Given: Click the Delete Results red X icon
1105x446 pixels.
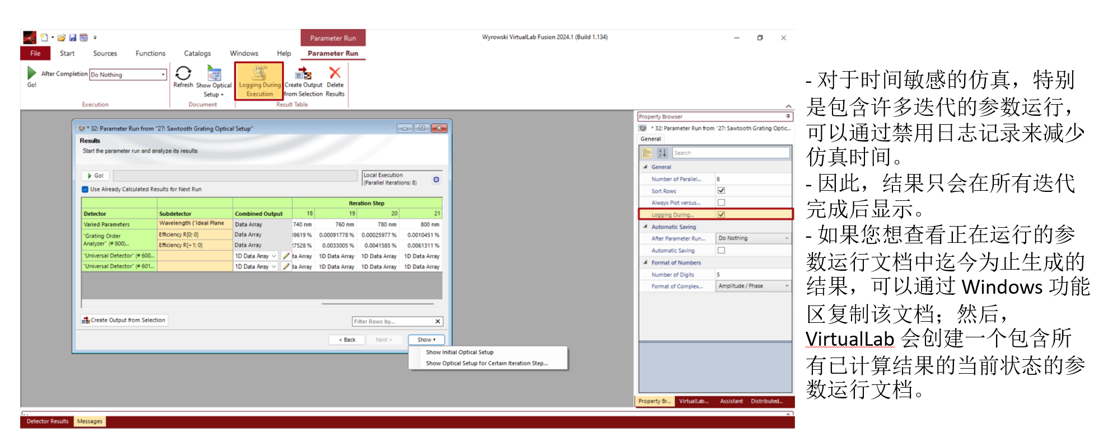Looking at the screenshot, I should pos(335,73).
